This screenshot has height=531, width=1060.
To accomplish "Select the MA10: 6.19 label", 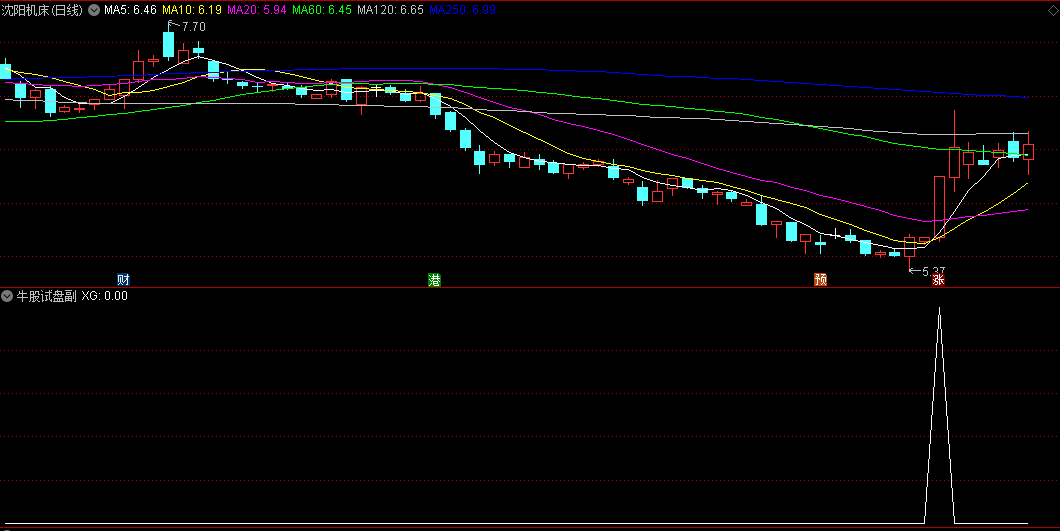I will (192, 10).
